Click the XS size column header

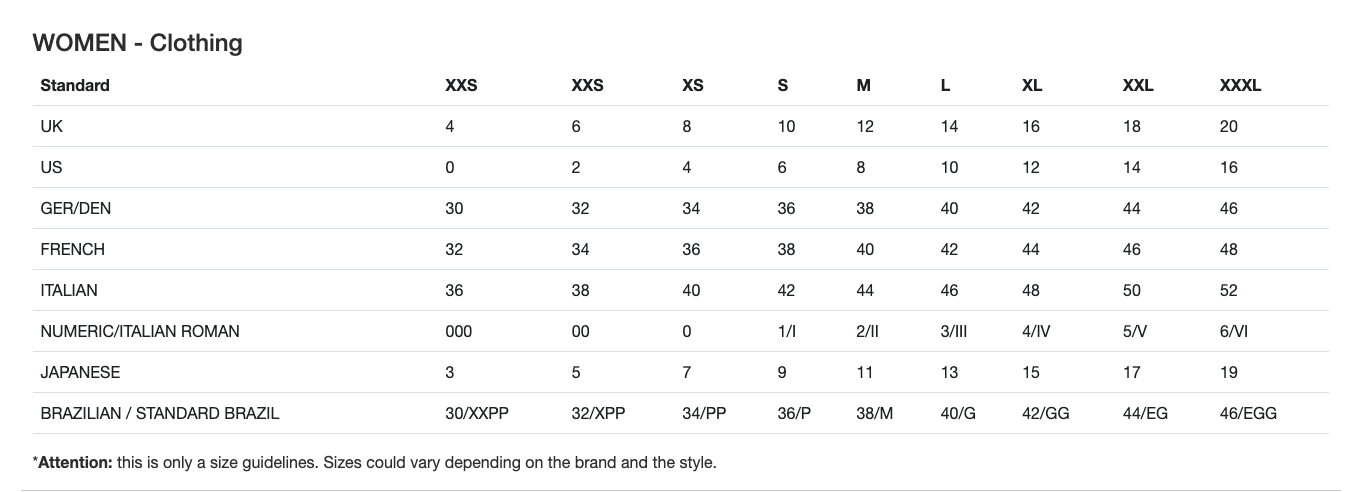[693, 85]
